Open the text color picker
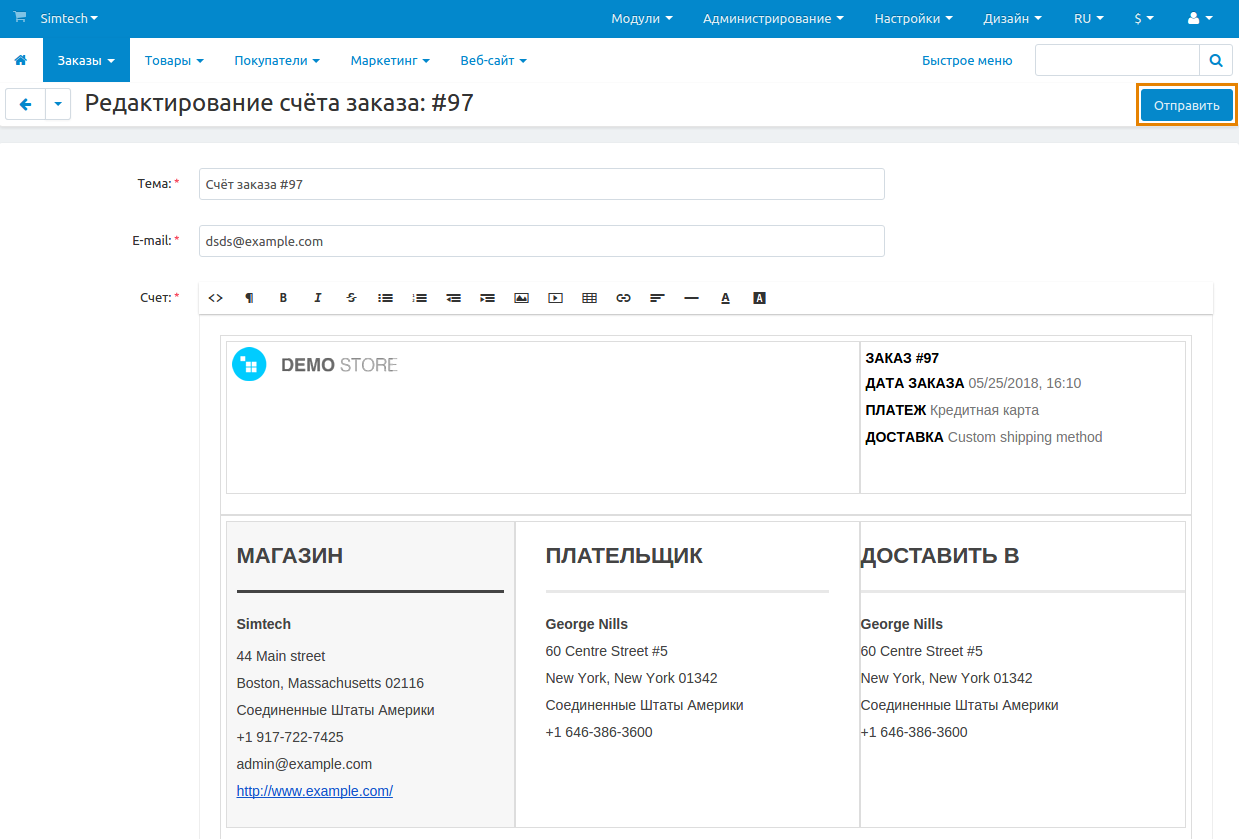This screenshot has height=839, width=1239. (x=725, y=298)
